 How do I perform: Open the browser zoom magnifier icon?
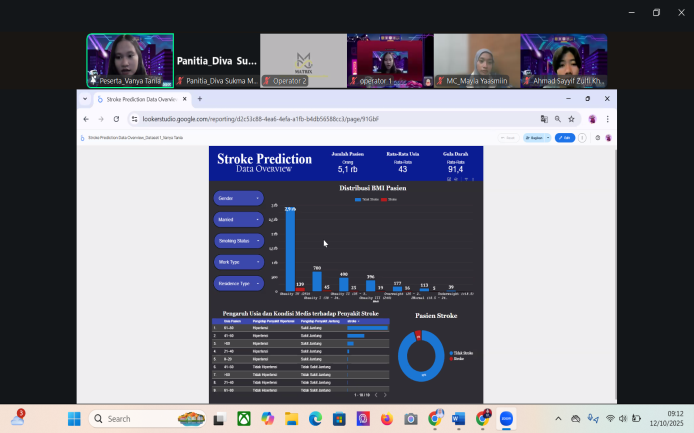(x=558, y=119)
